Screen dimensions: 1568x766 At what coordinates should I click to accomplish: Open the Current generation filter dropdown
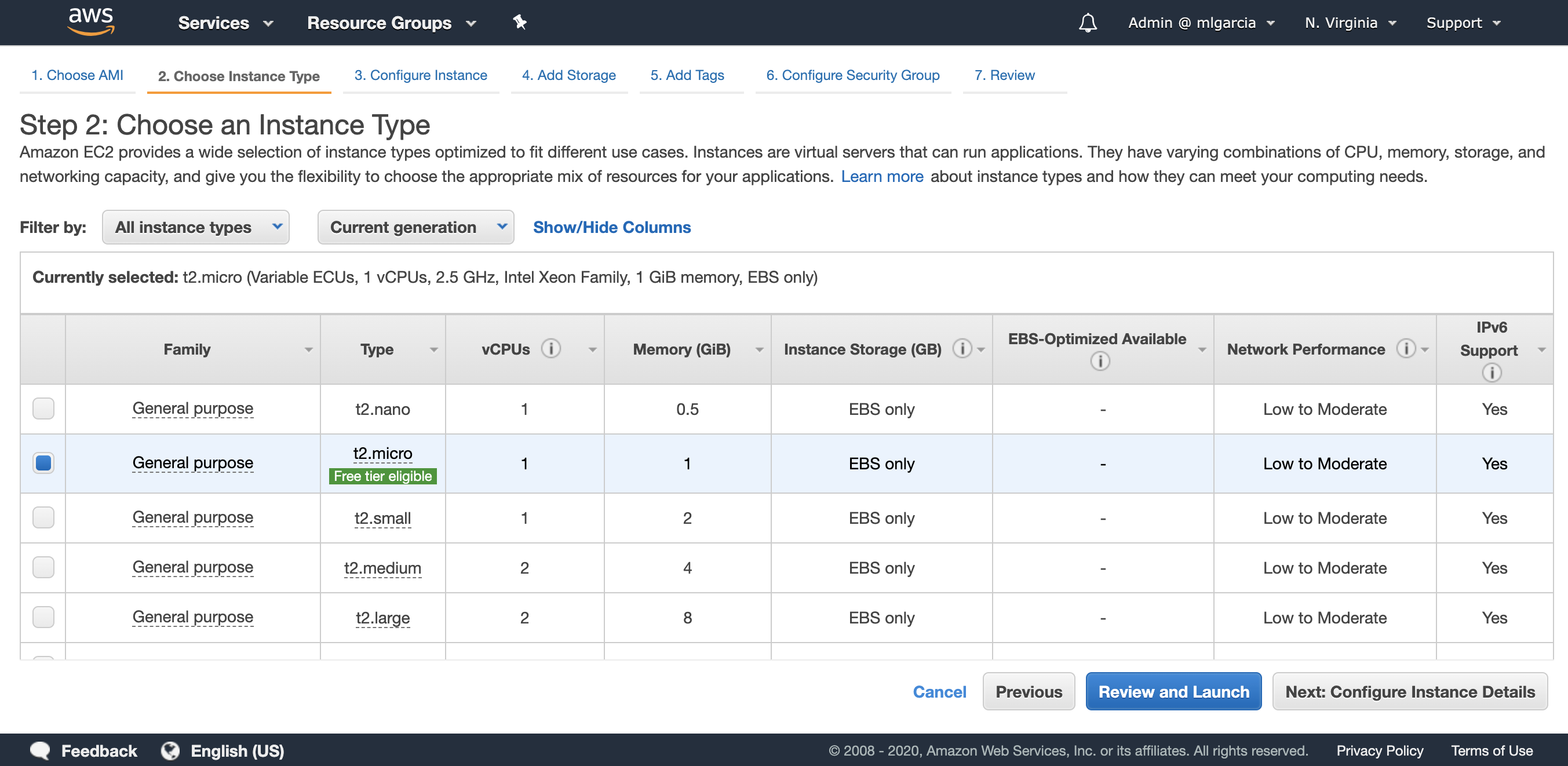(415, 227)
